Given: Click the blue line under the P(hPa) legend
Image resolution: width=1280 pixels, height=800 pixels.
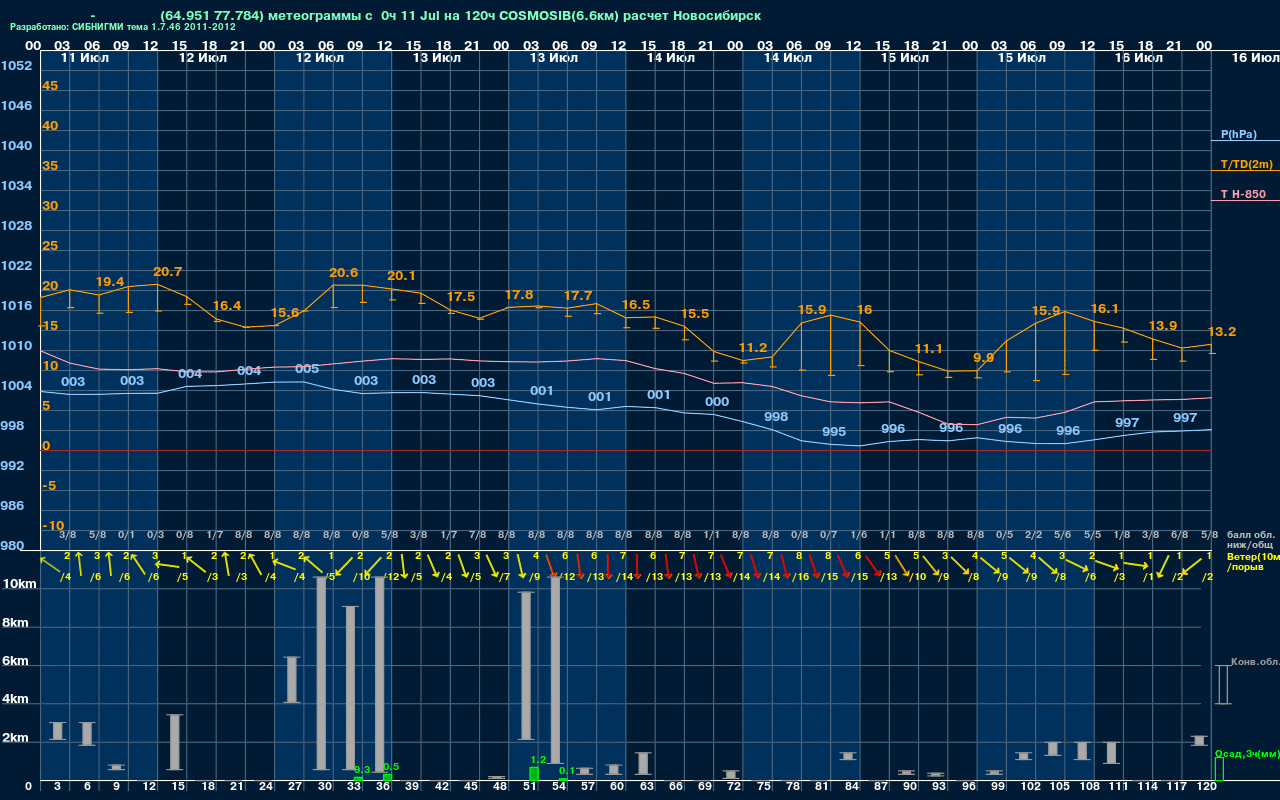Looking at the screenshot, I should click(x=1245, y=141).
